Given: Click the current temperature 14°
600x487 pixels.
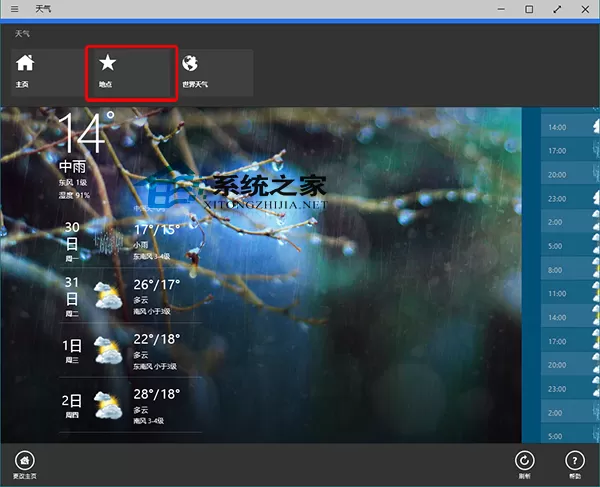Looking at the screenshot, I should tap(86, 132).
